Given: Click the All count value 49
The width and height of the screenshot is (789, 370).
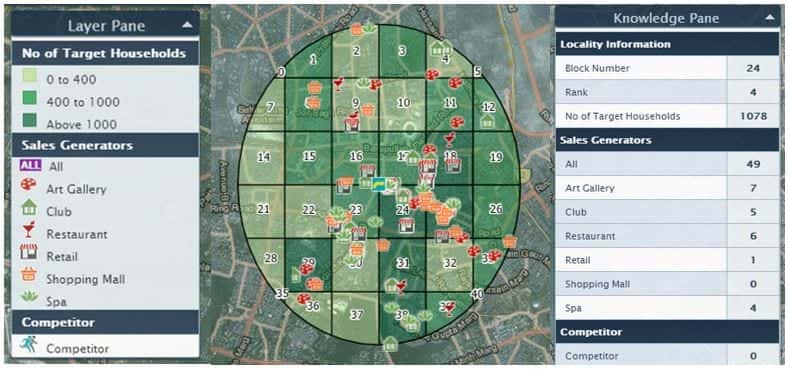Looking at the screenshot, I should [x=753, y=164].
